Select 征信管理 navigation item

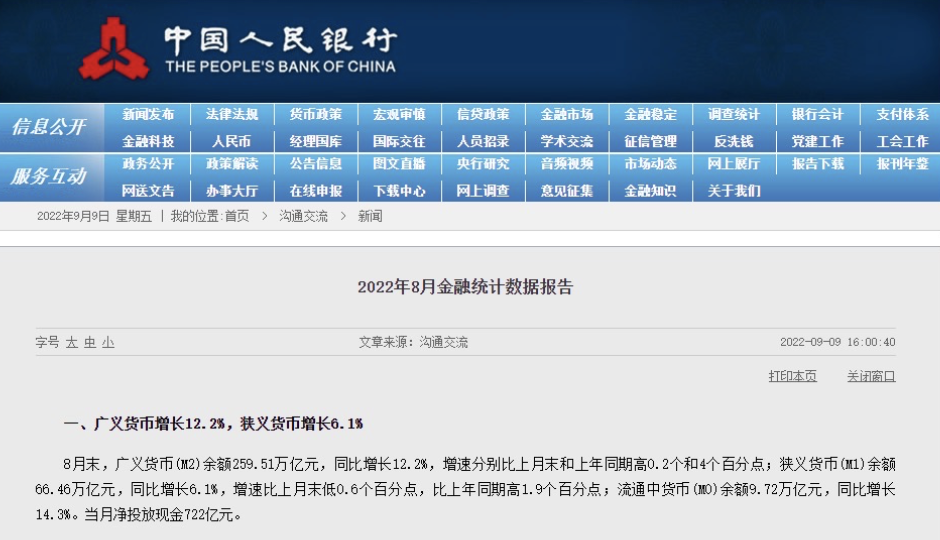[x=650, y=141]
